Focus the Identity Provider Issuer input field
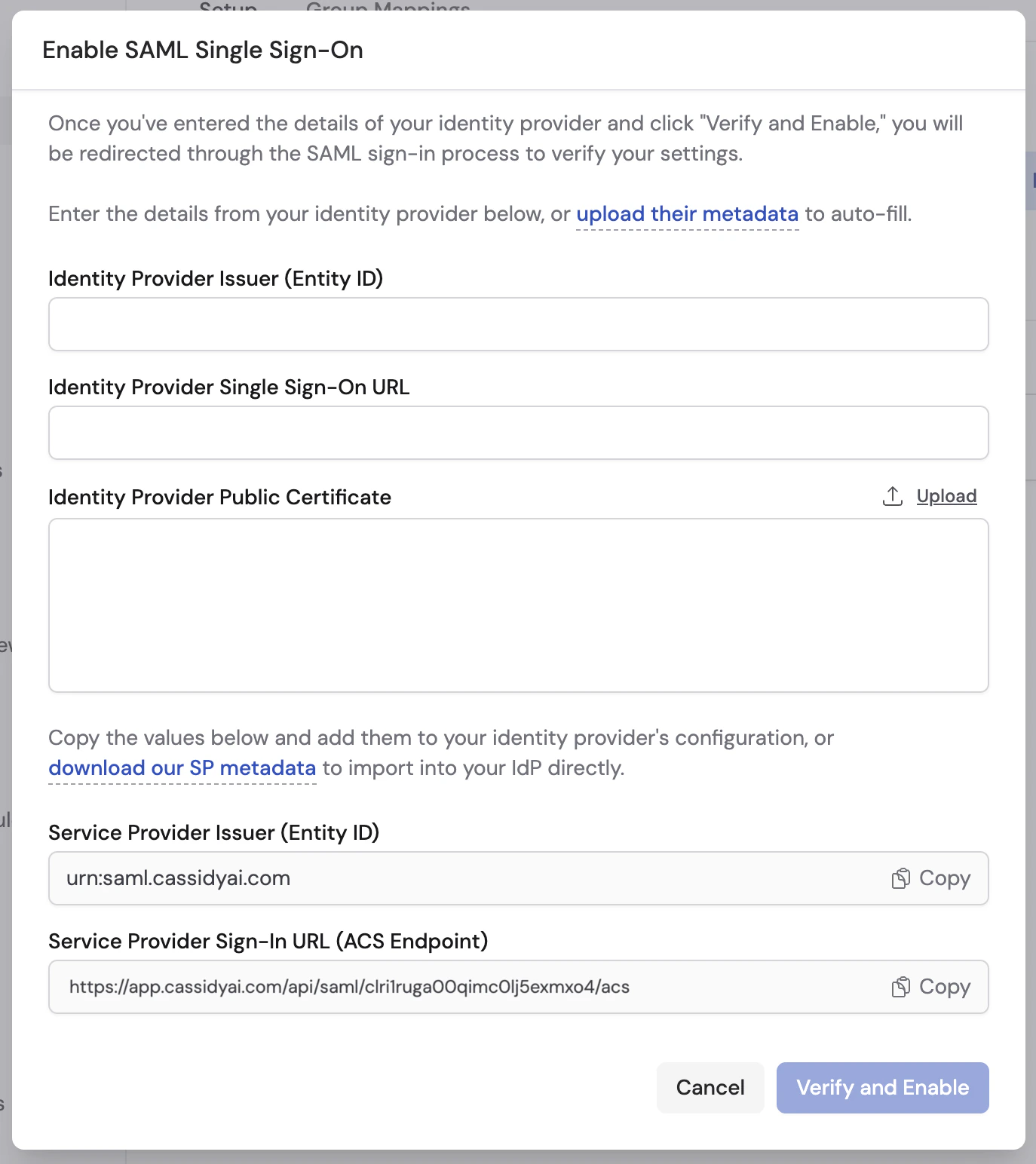The width and height of the screenshot is (1036, 1164). 518,324
